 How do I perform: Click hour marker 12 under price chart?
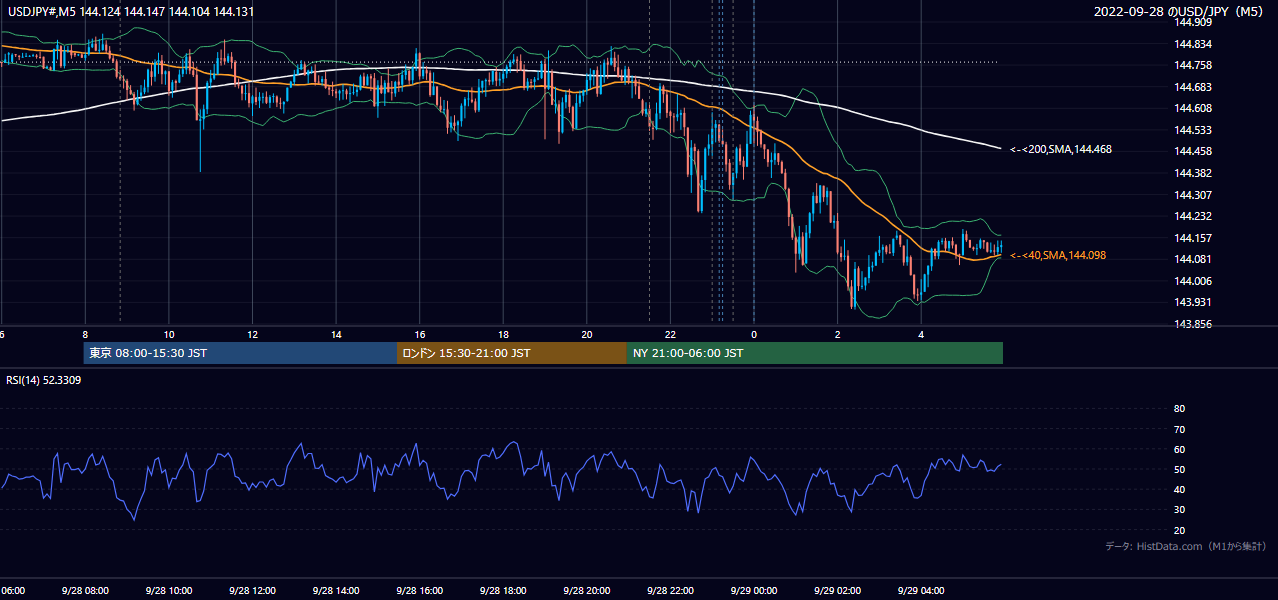[253, 335]
